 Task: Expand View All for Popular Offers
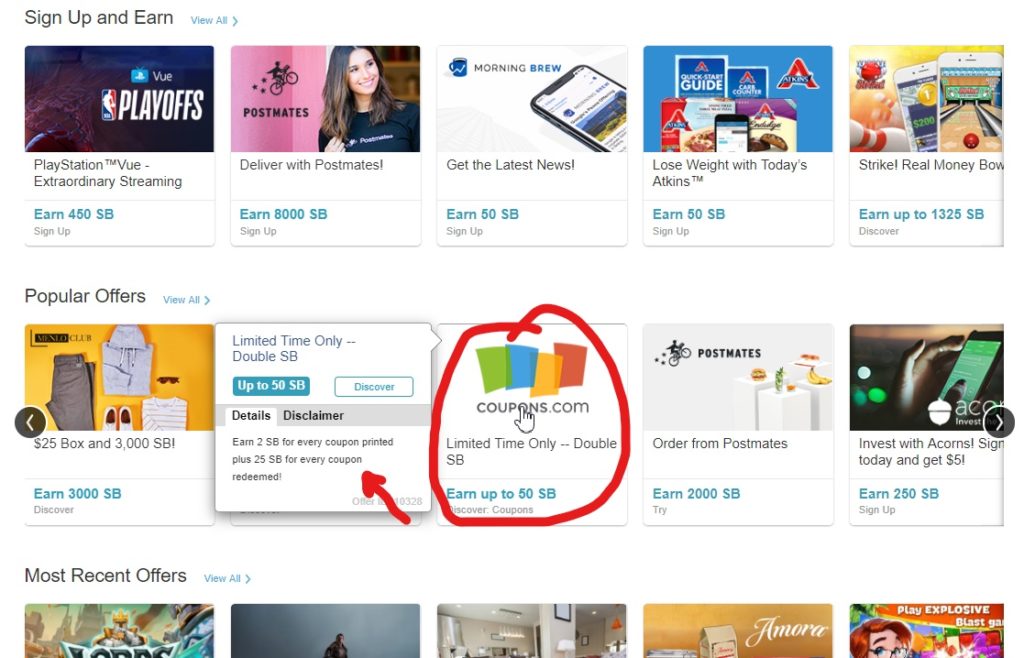[x=187, y=300]
